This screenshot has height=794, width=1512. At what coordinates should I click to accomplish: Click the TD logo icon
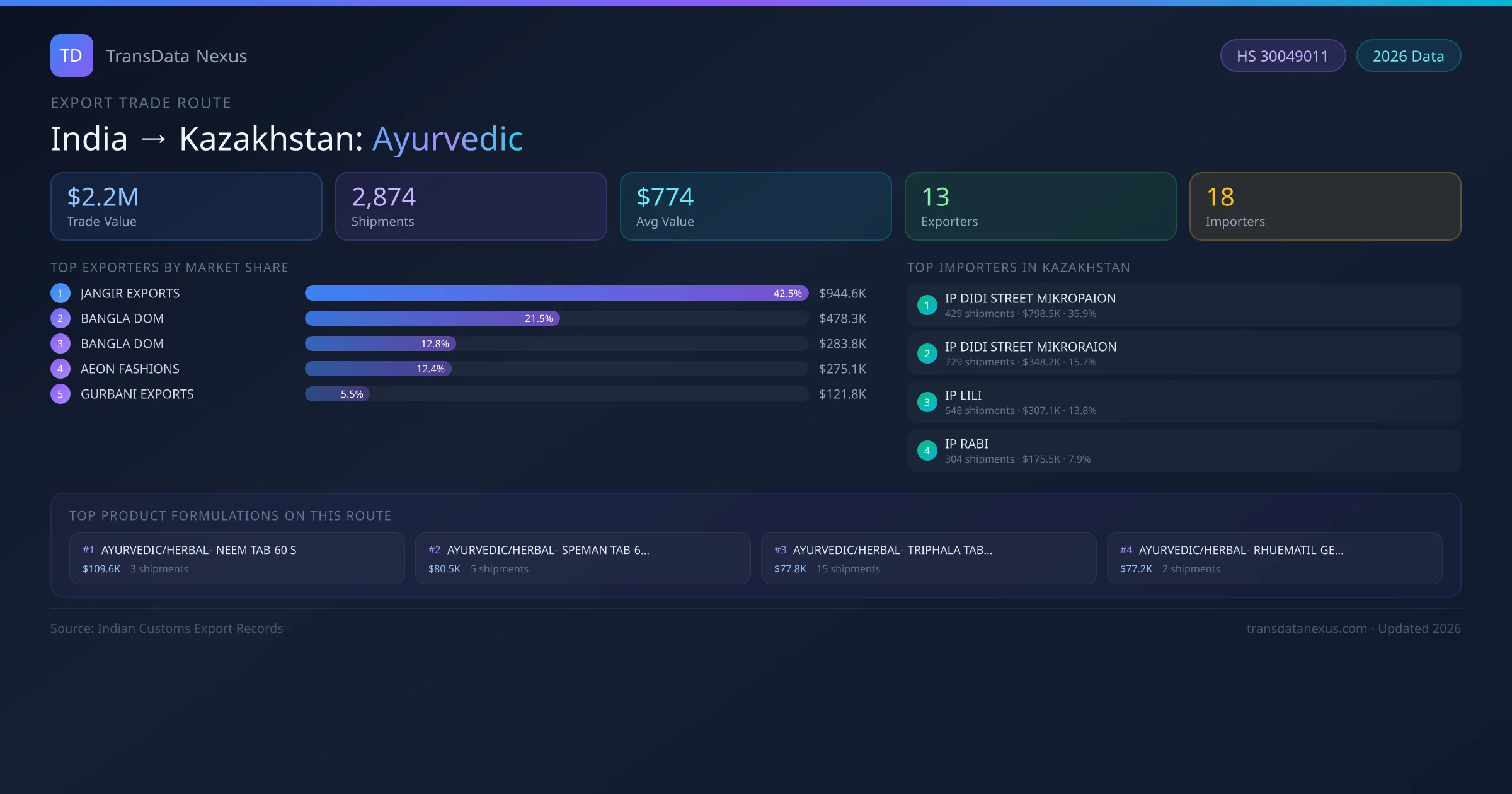pyautogui.click(x=71, y=55)
